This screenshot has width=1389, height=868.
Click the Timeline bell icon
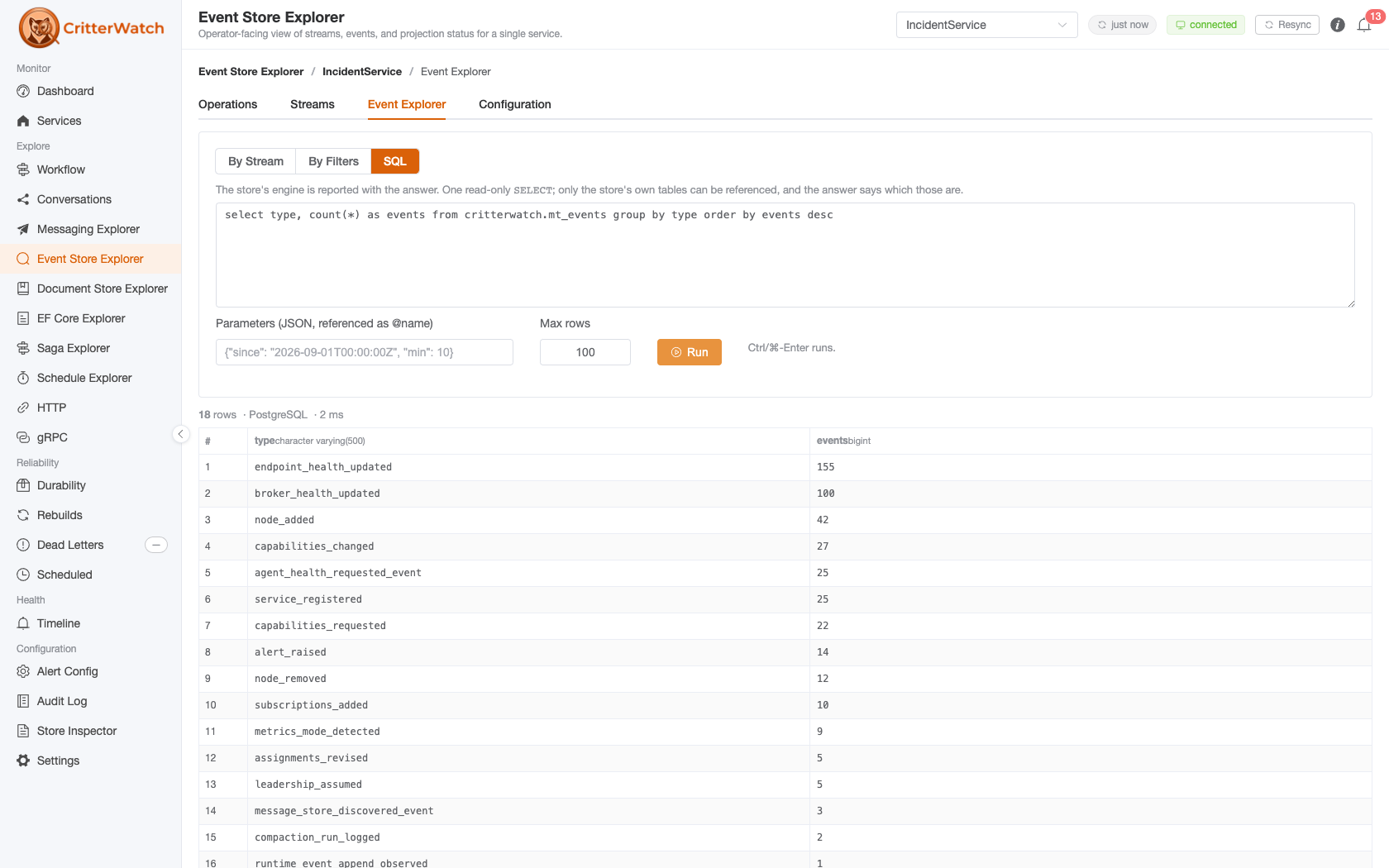point(23,623)
